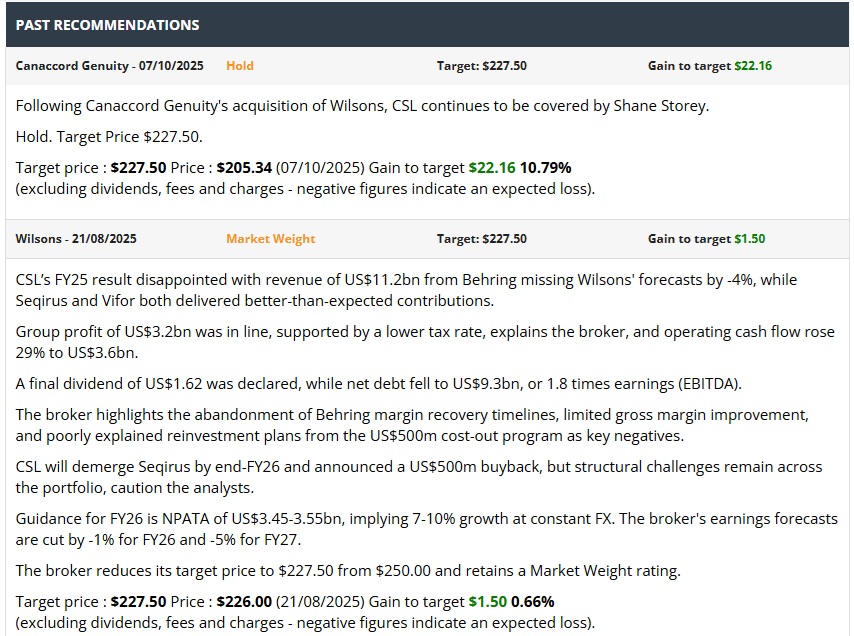Viewport: 854px width, 636px height.
Task: Click the orange Market Weight rating label
Action: [x=270, y=239]
